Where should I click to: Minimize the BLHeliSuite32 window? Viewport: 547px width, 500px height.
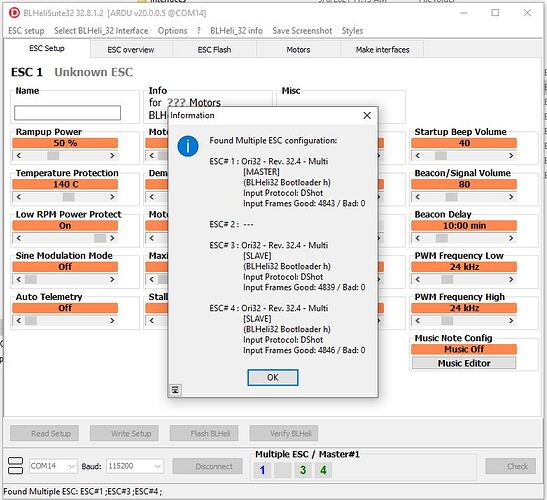463,13
